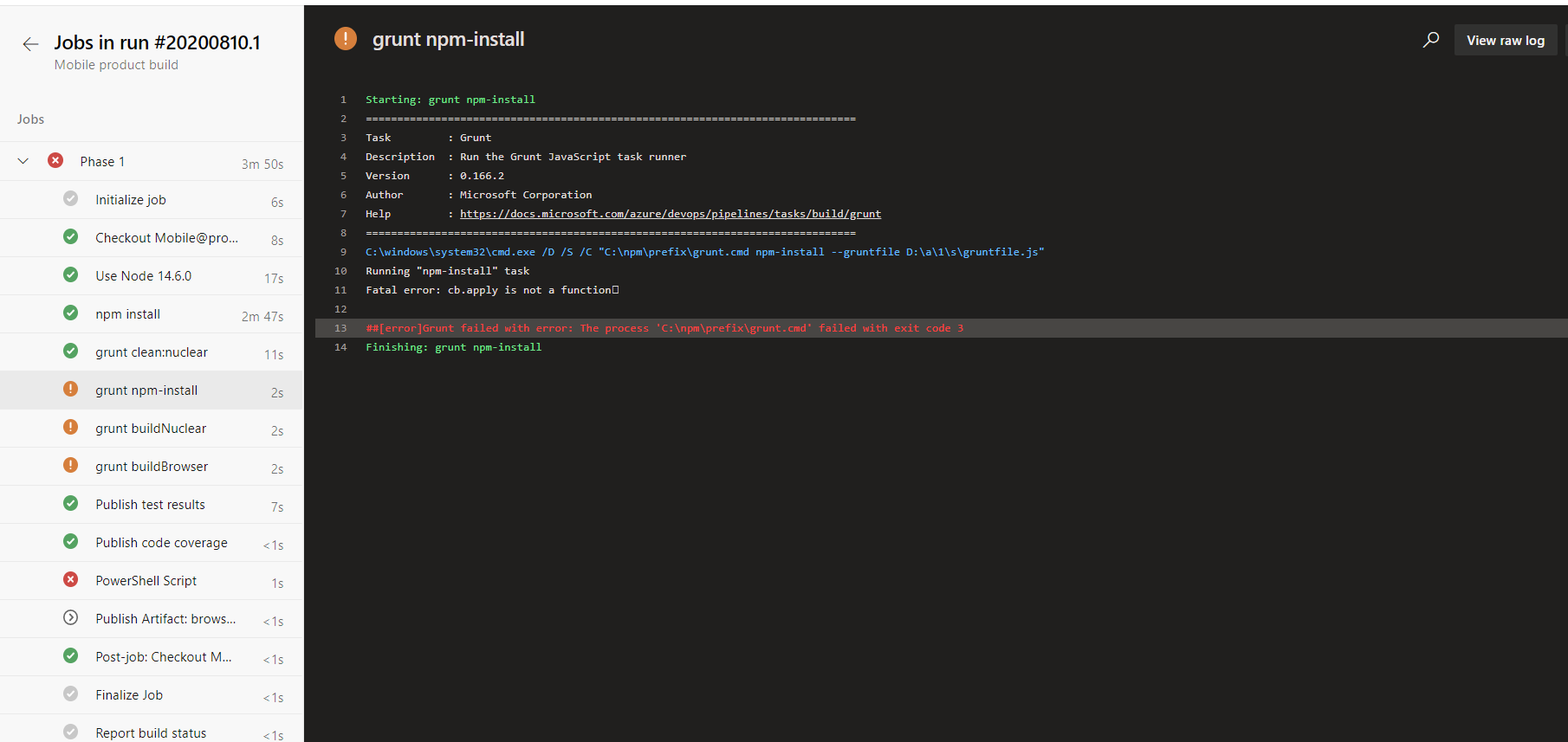1568x742 pixels.
Task: Open the grunt clean:nuclear step
Action: [x=152, y=352]
